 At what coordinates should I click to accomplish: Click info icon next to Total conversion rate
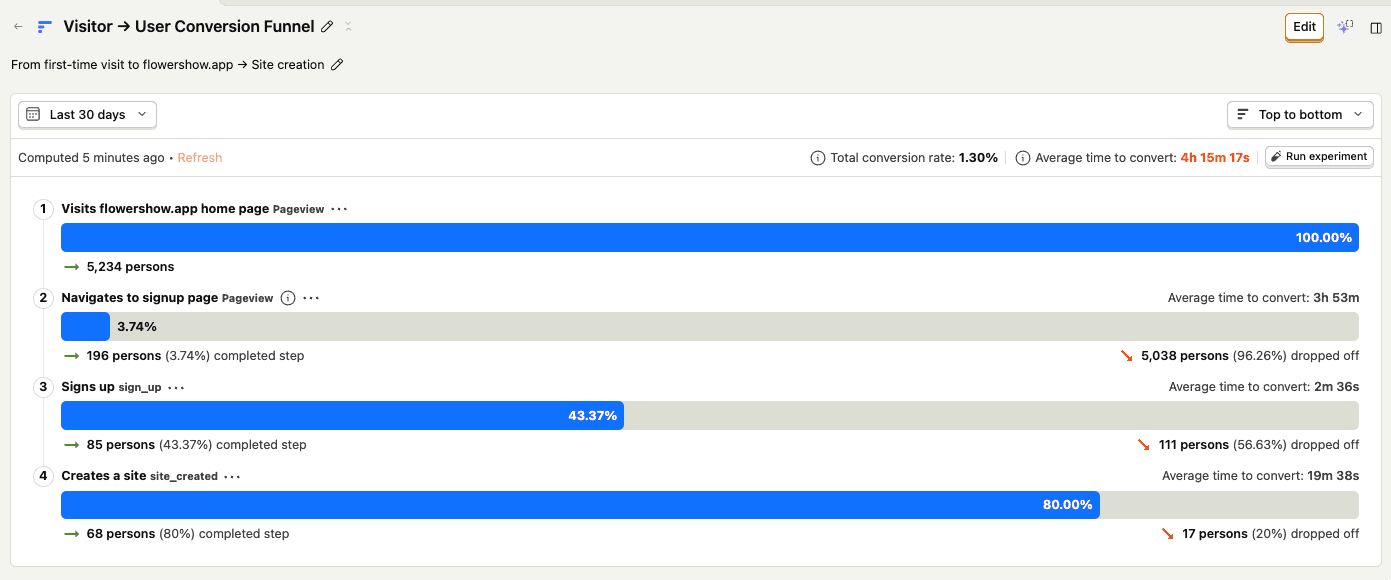coord(817,158)
